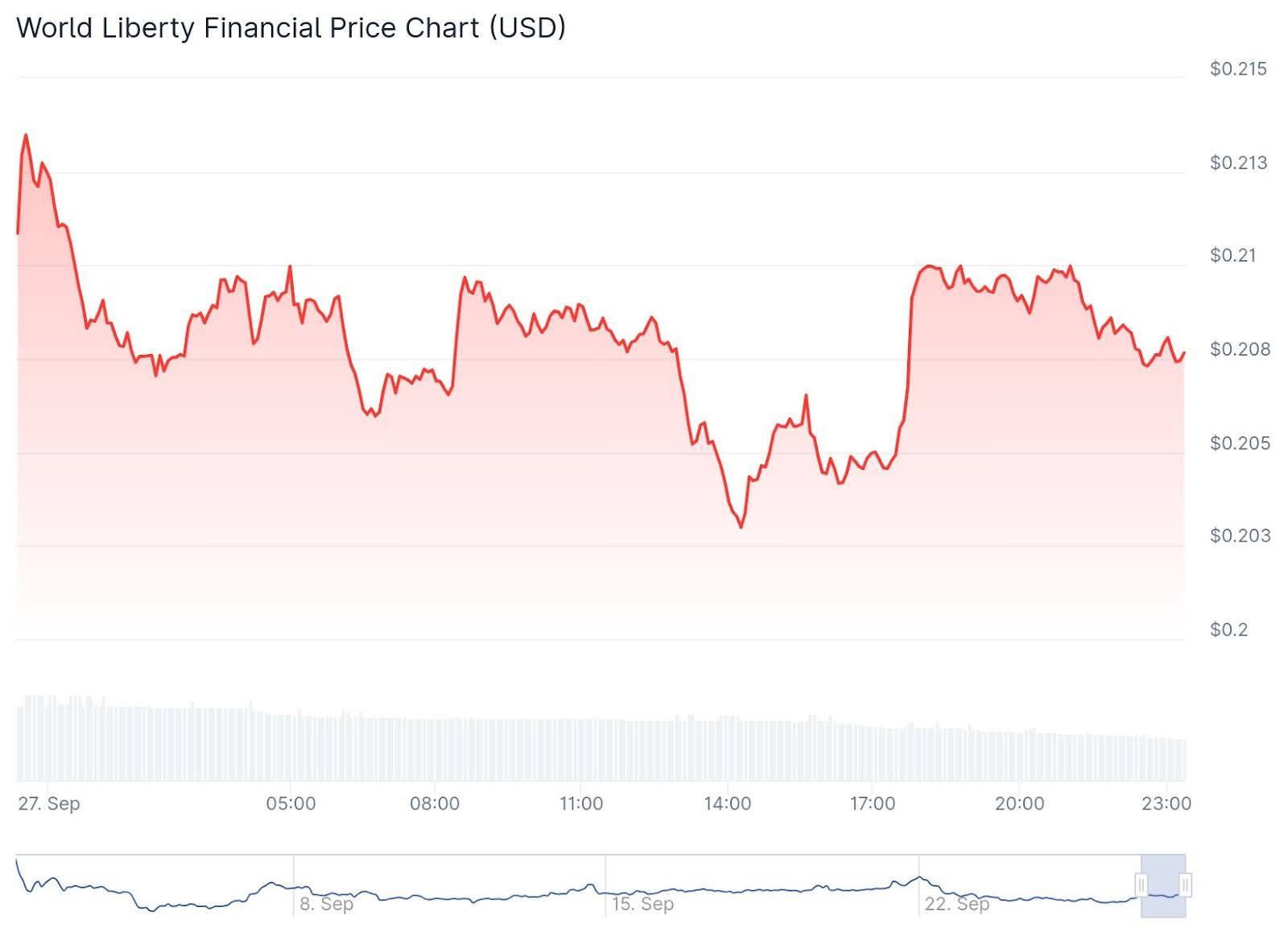The height and width of the screenshot is (940, 1288).
Task: Click the $0.215 price axis label
Action: (x=1238, y=69)
